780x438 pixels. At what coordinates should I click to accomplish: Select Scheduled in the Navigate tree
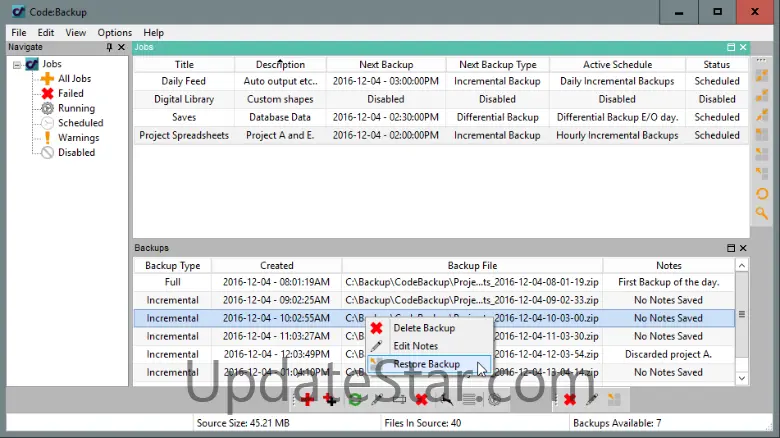pyautogui.click(x=81, y=123)
